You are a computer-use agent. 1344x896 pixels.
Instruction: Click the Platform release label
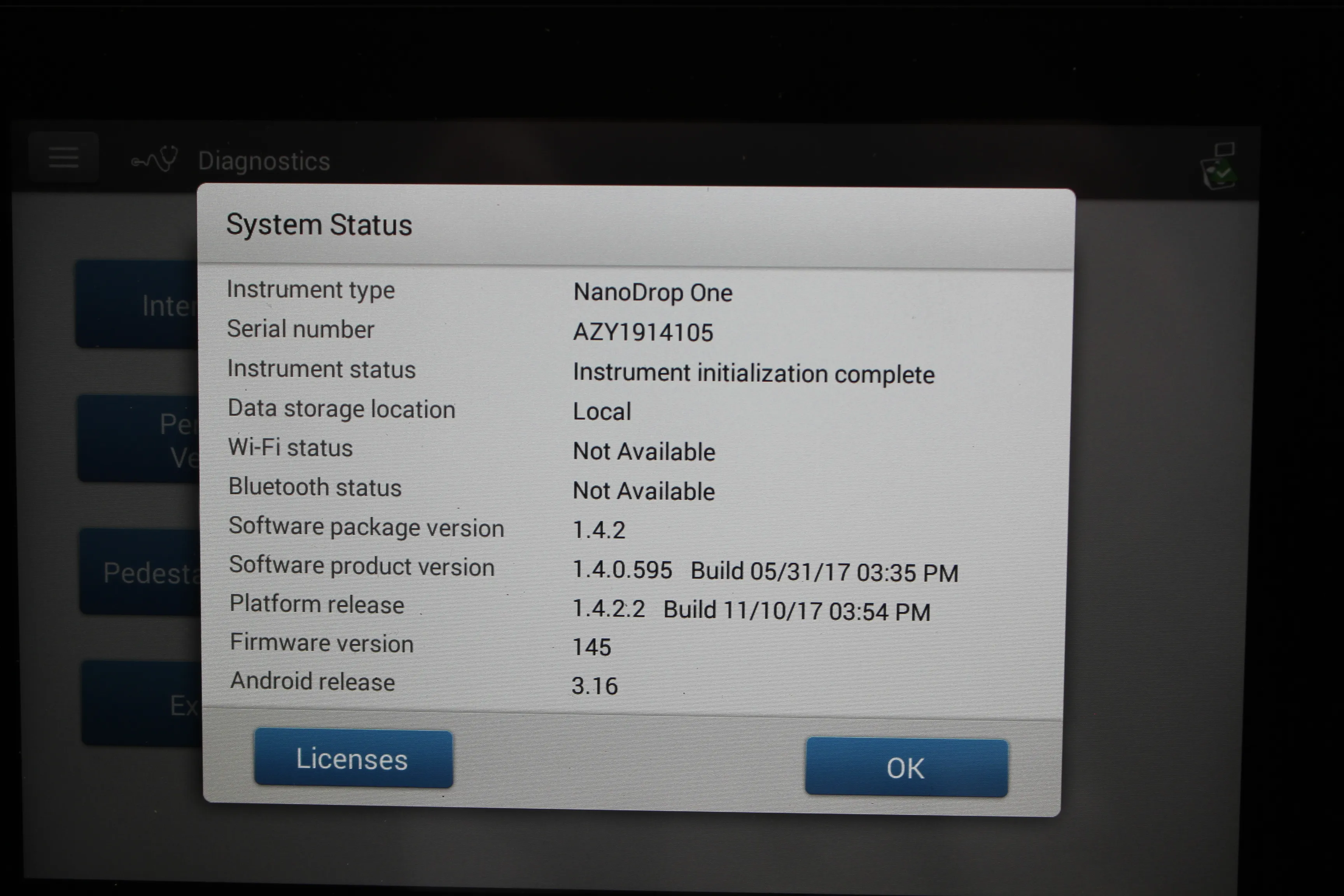coord(317,604)
